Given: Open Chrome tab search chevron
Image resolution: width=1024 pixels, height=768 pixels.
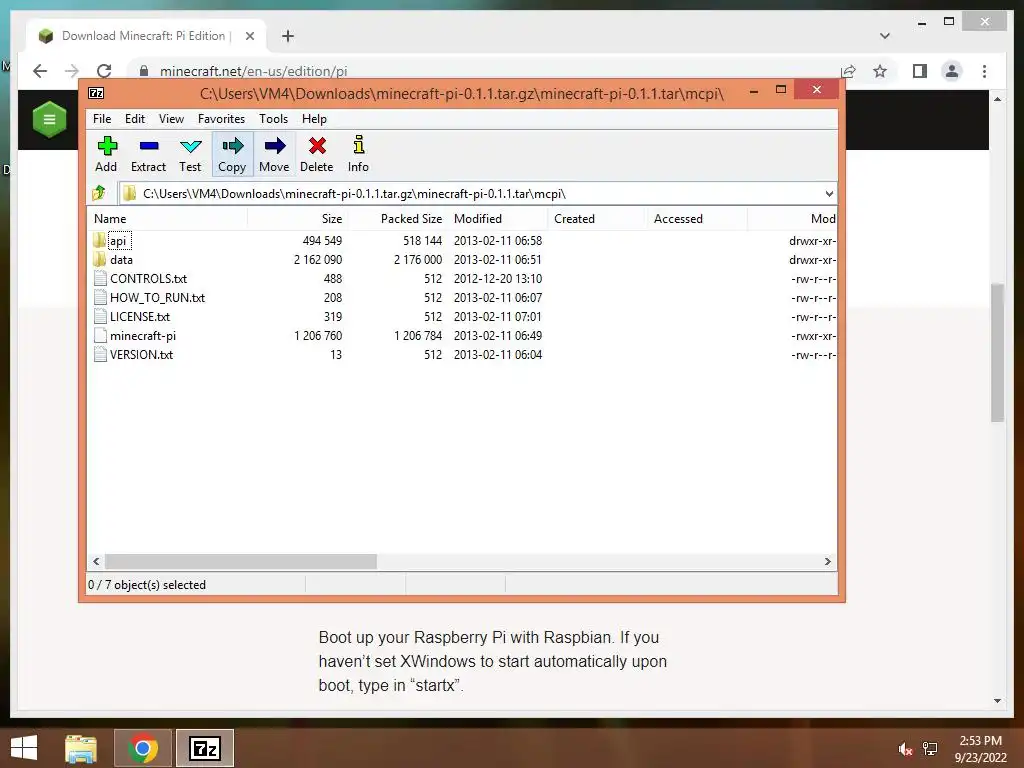Looking at the screenshot, I should [x=885, y=36].
